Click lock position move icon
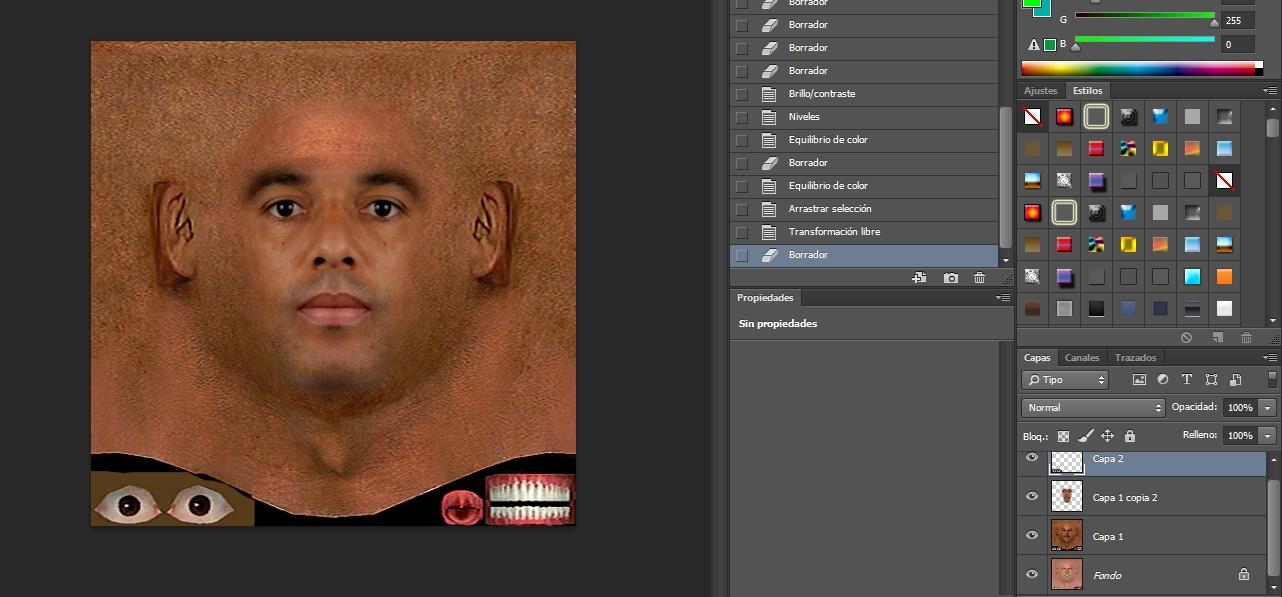Viewport: 1282px width, 597px height. [x=1107, y=436]
